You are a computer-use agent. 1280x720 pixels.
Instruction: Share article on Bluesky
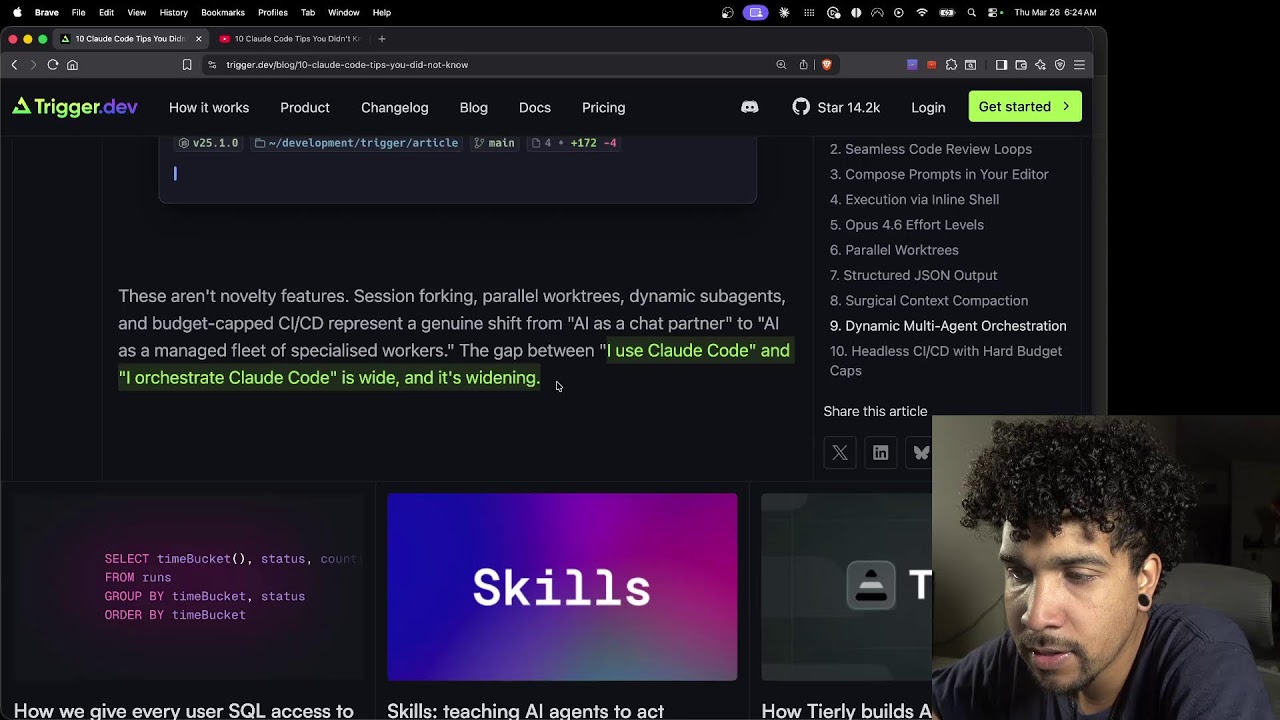click(921, 453)
